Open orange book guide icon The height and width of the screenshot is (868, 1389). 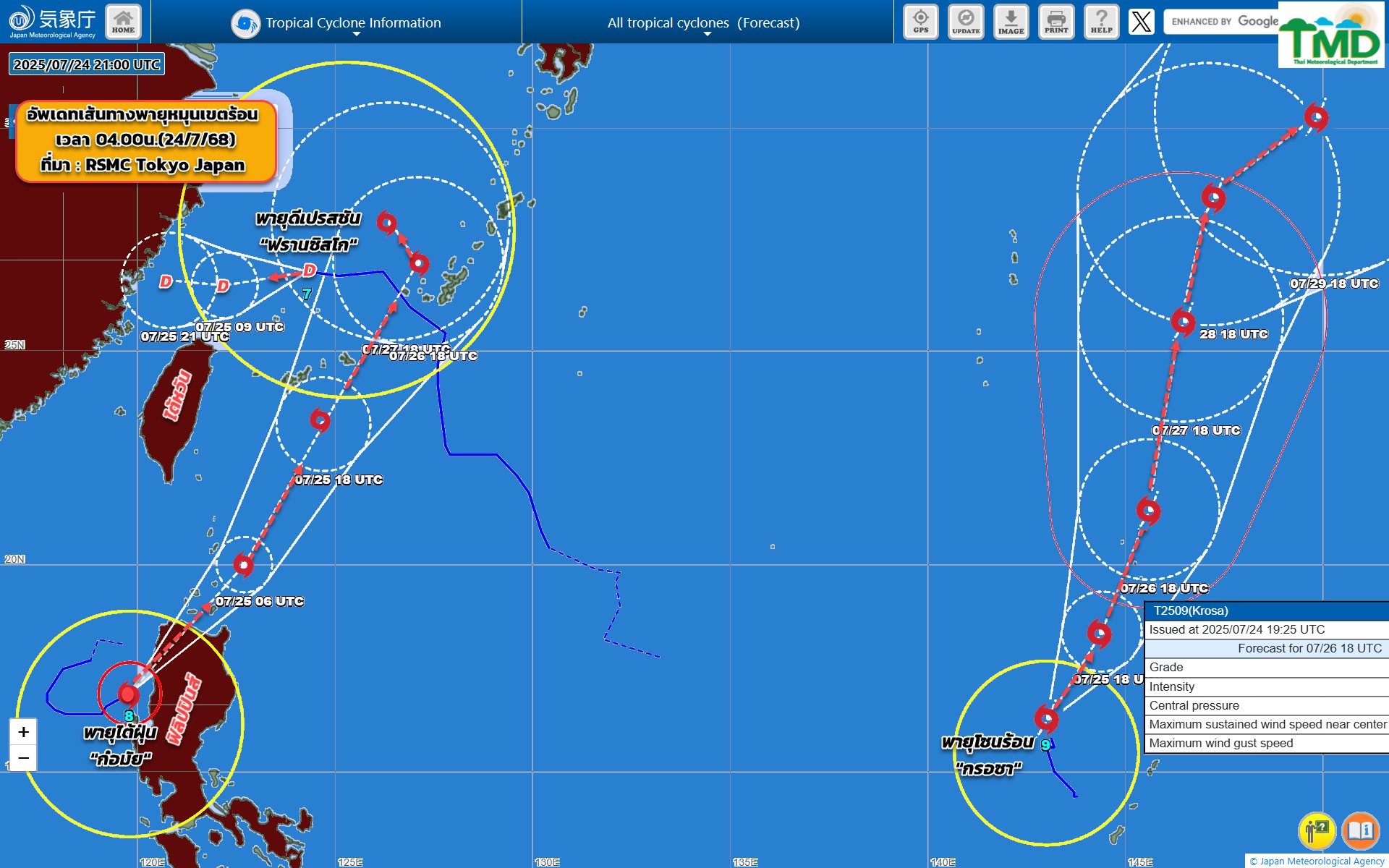(1360, 830)
